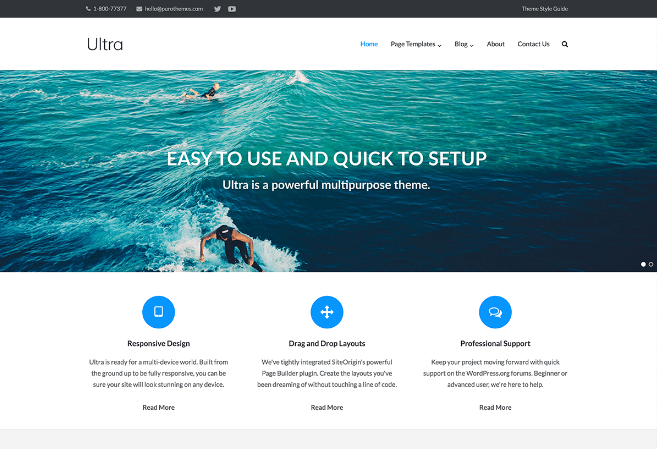Viewport: 657px width, 449px height.
Task: Open the Contact Us menu item
Action: point(533,44)
